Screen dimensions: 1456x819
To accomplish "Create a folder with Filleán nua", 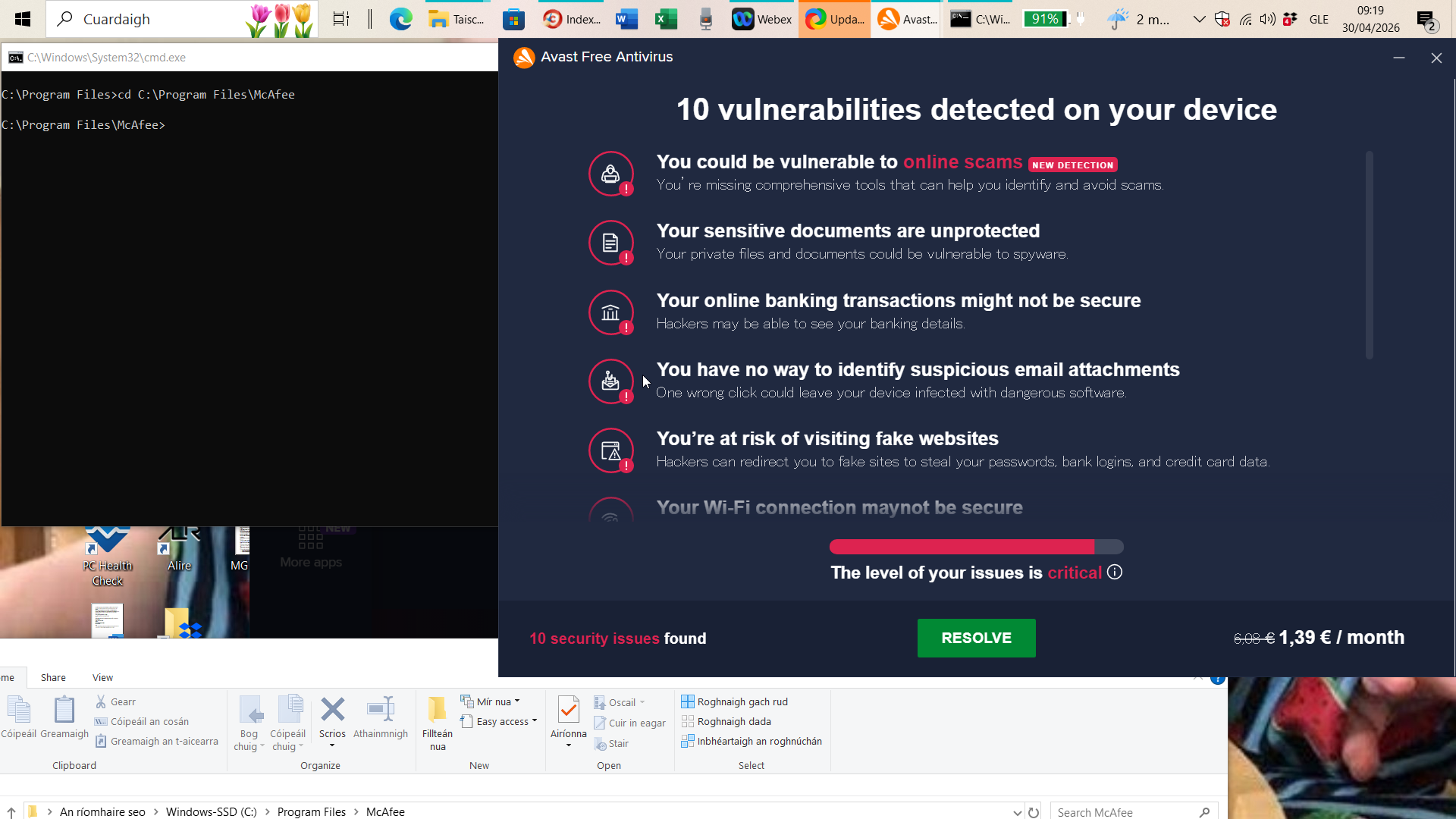I will pyautogui.click(x=438, y=723).
